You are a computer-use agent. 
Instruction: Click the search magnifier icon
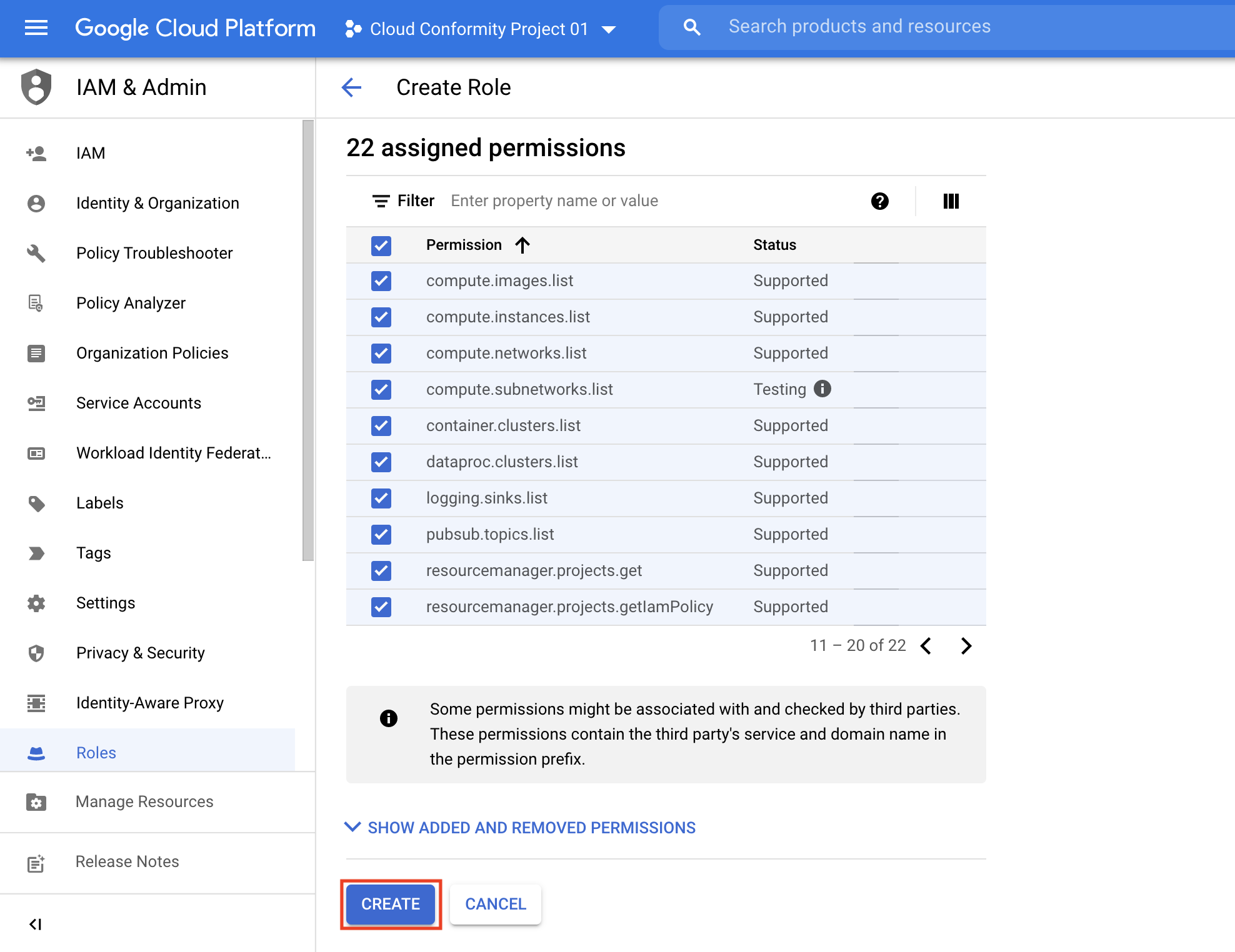(691, 27)
